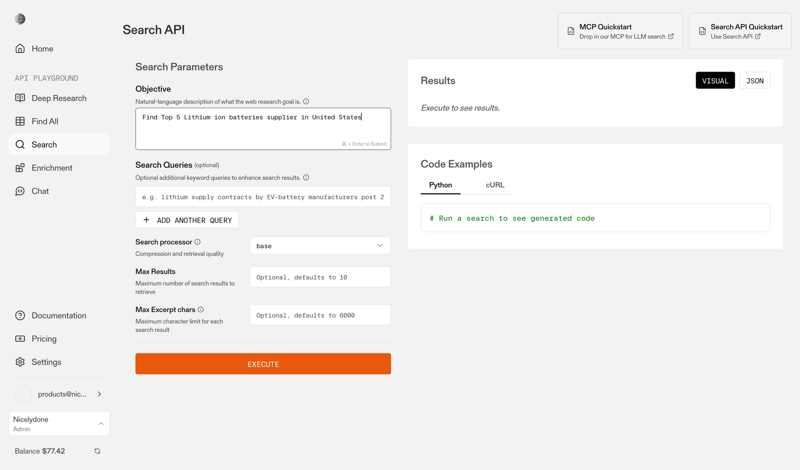
Task: Click the EXECUTE button
Action: pos(263,364)
